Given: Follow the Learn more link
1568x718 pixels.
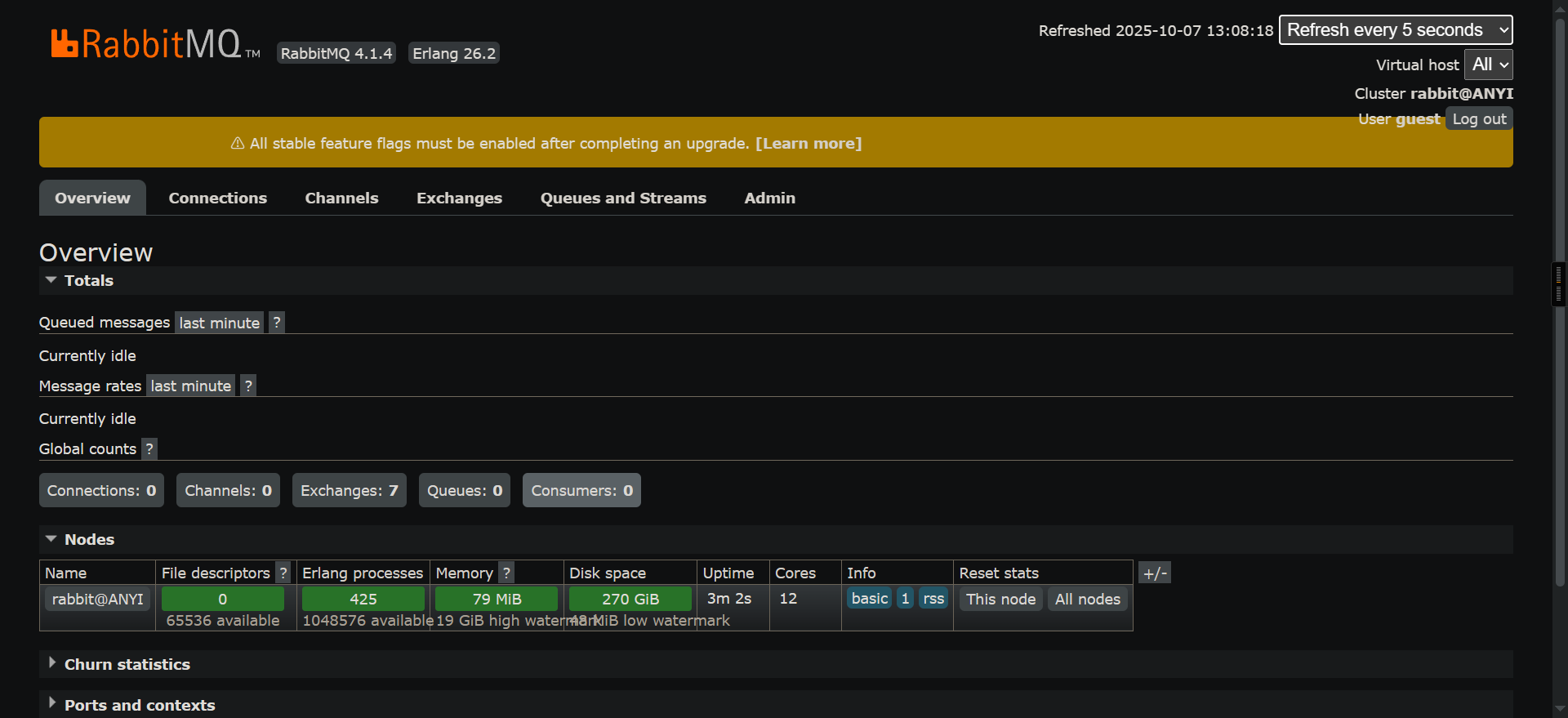Looking at the screenshot, I should click(x=808, y=143).
